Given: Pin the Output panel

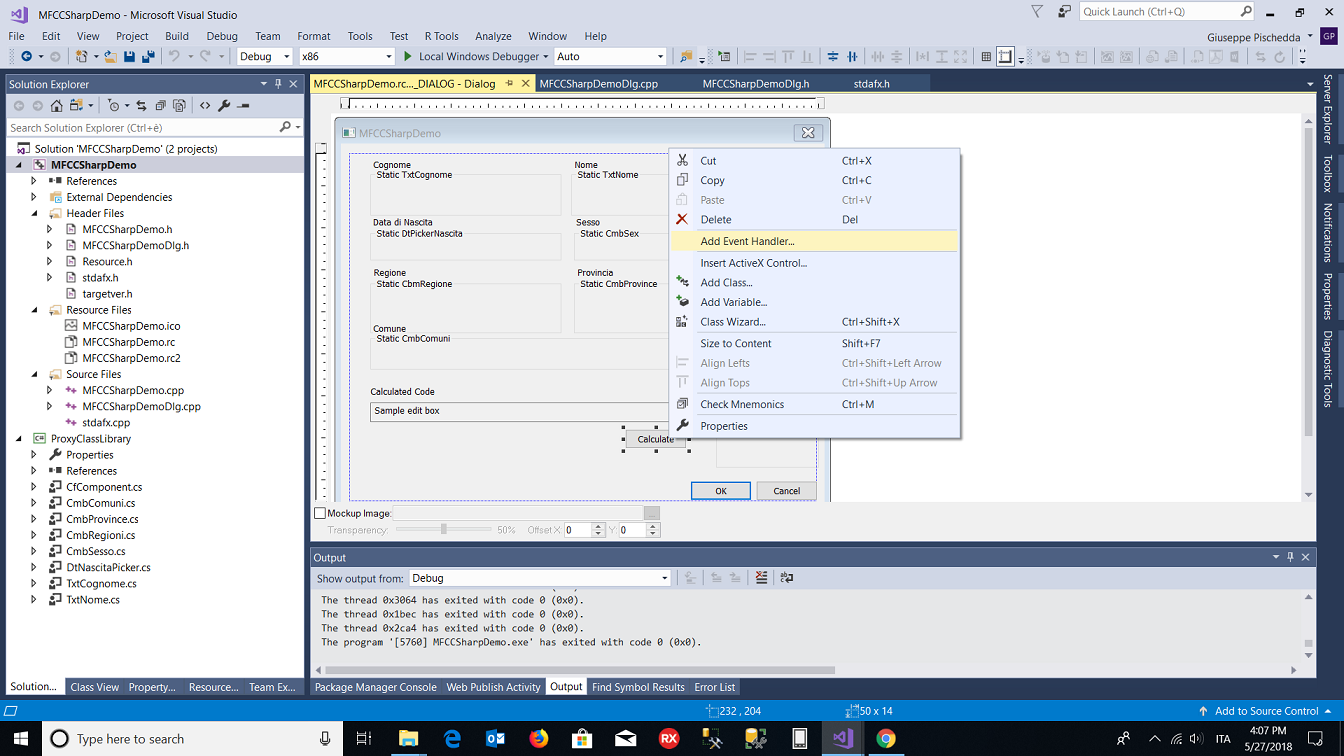Looking at the screenshot, I should 1290,557.
